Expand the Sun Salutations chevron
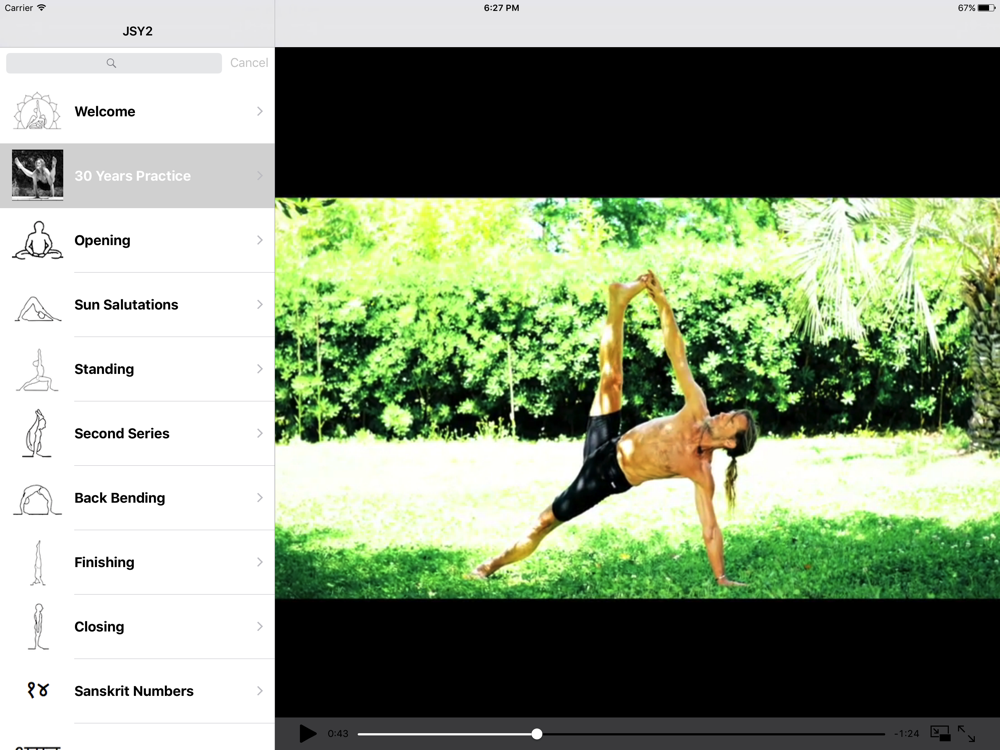The image size is (1000, 750). coord(260,304)
